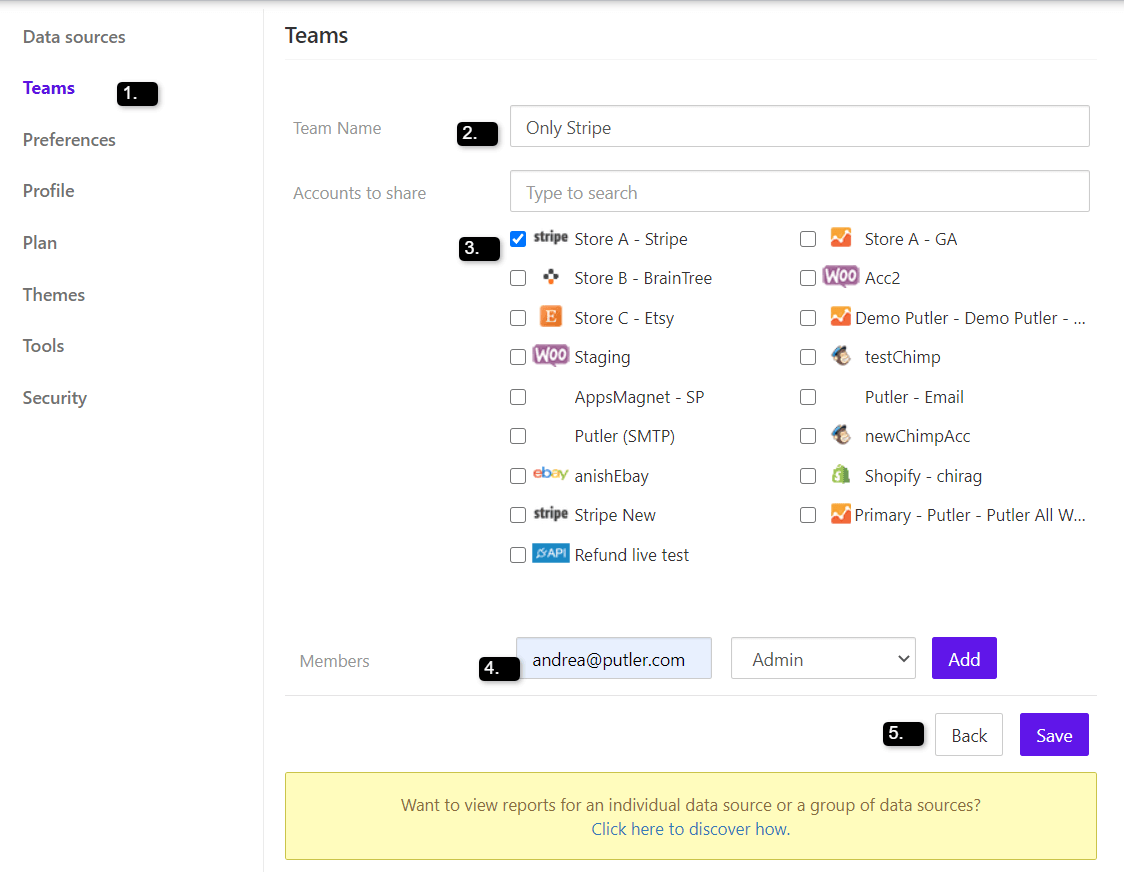Click the analytics icon next to Store A - GA
This screenshot has height=873, width=1124.
point(841,237)
